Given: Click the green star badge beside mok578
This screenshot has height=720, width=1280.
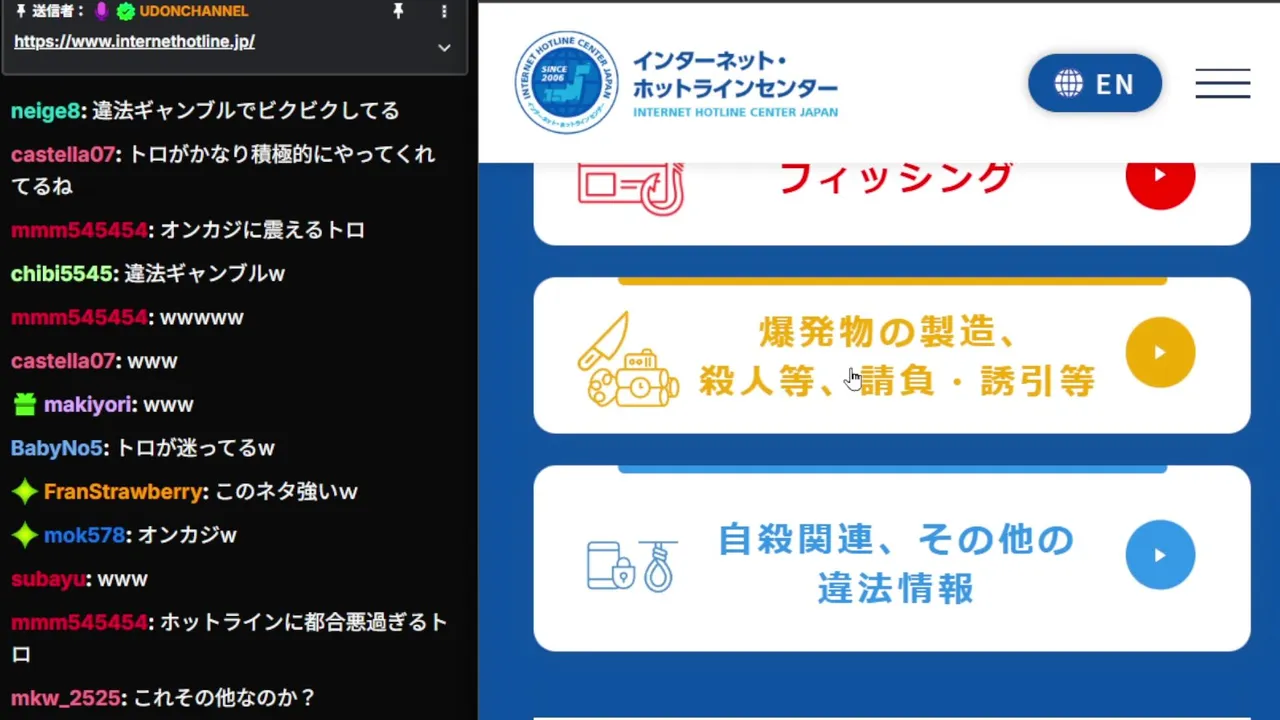Looking at the screenshot, I should (25, 536).
